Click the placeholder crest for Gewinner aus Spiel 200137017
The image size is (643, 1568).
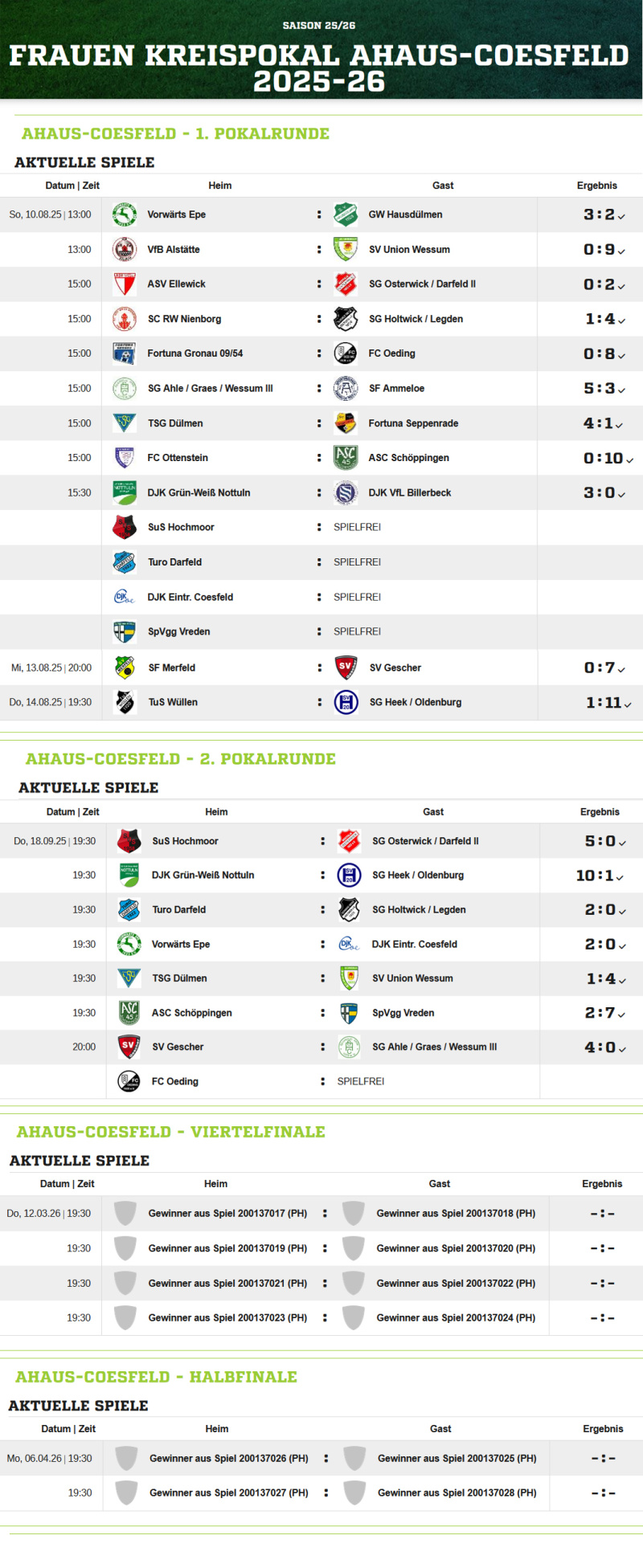click(x=125, y=1213)
